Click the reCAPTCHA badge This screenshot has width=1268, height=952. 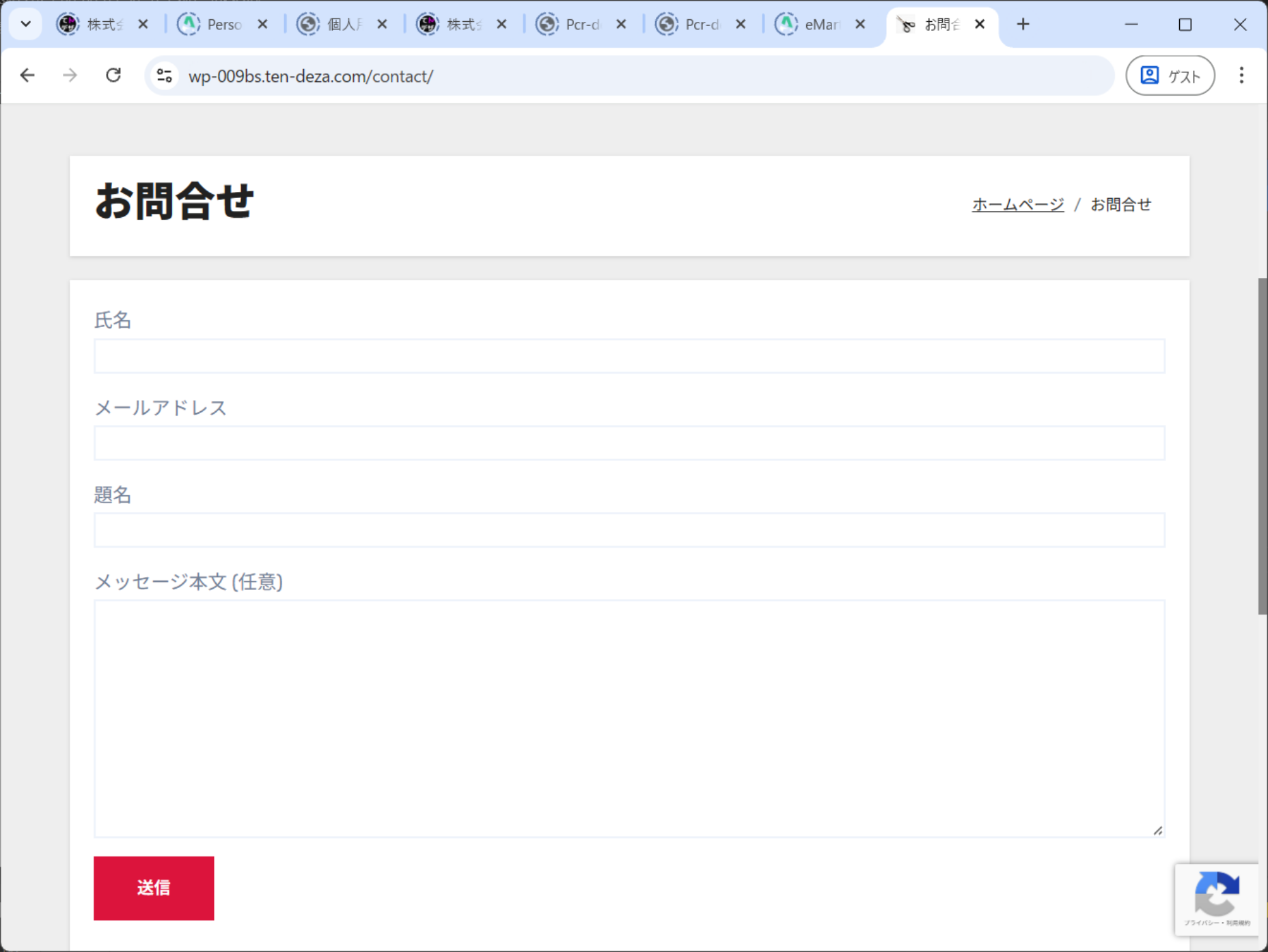pos(1216,899)
